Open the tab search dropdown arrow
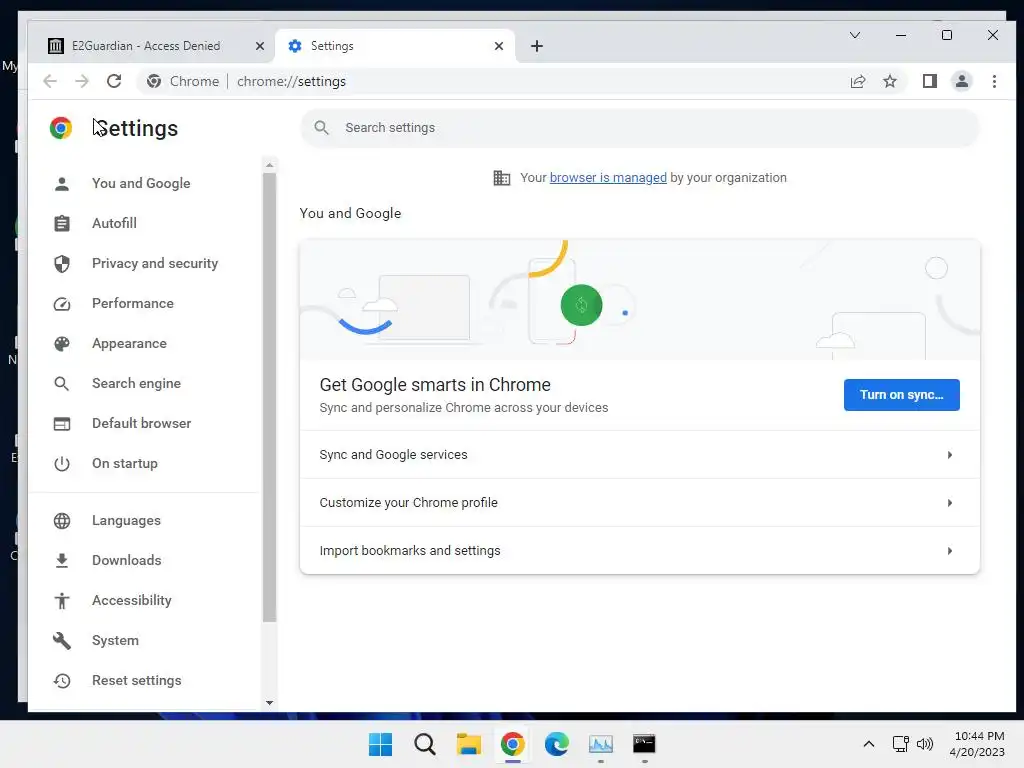Viewport: 1024px width, 768px height. [x=854, y=35]
